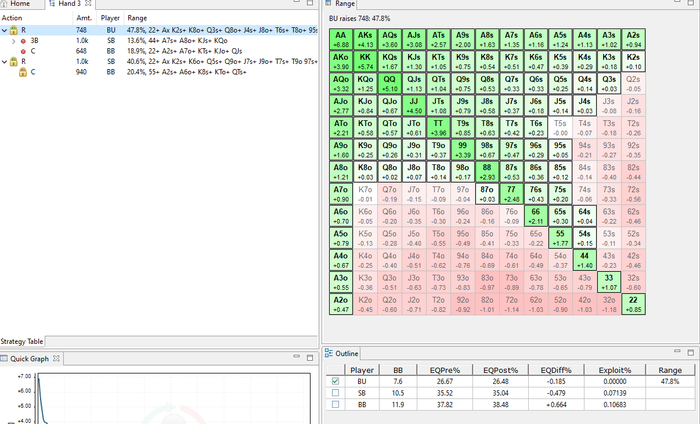The image size is (700, 424).
Task: Click the lock icon on the BB 940 call row
Action: 23,72
